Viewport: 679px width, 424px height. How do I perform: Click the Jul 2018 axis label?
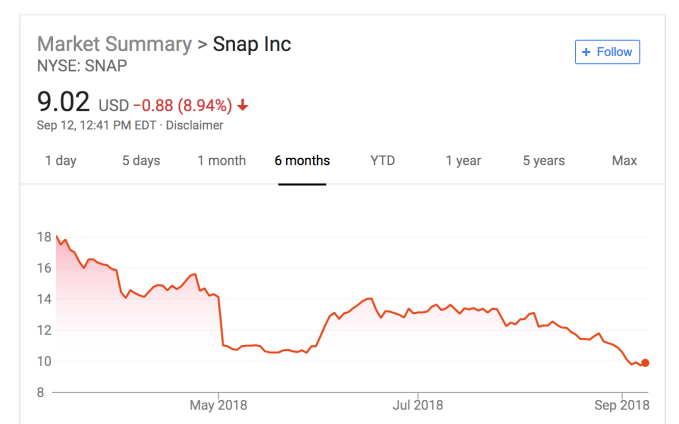coord(417,405)
